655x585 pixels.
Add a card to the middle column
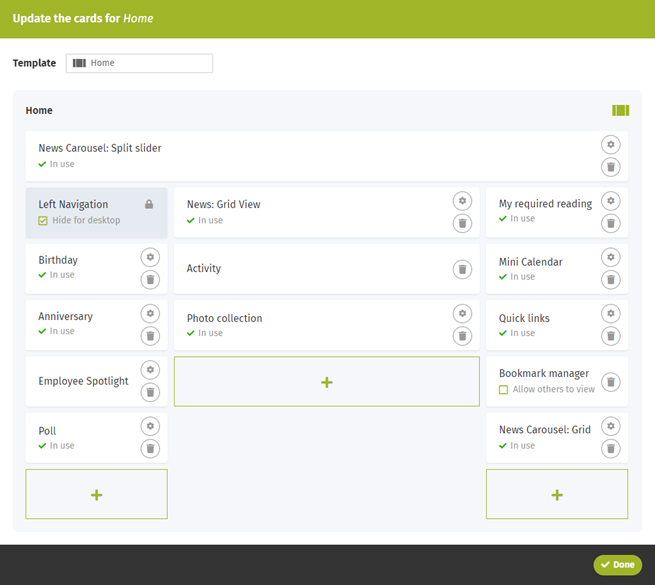[327, 382]
